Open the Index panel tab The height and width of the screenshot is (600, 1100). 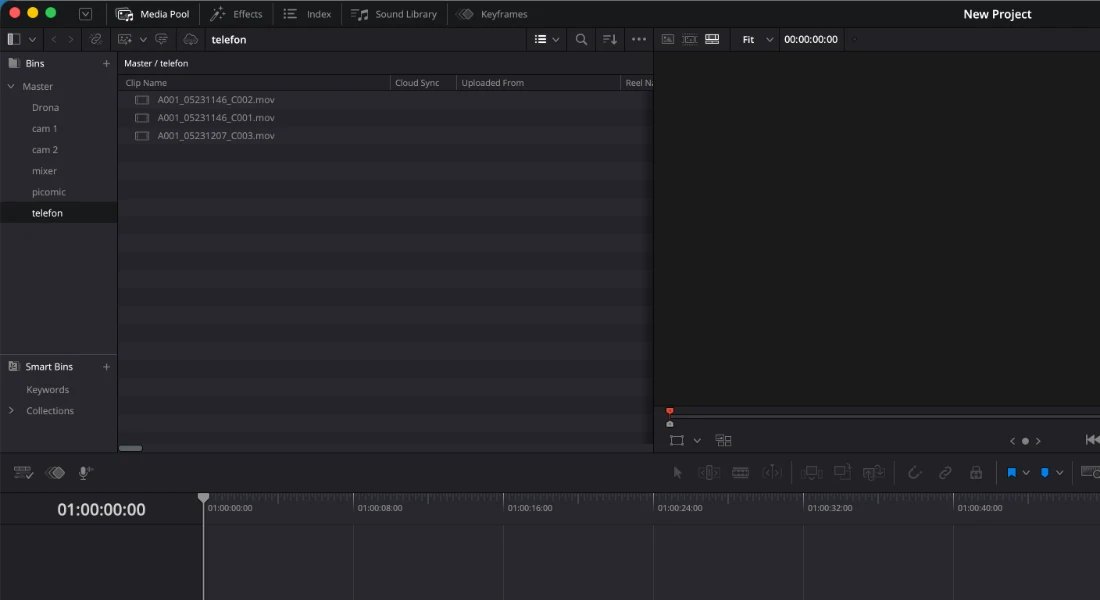[307, 14]
